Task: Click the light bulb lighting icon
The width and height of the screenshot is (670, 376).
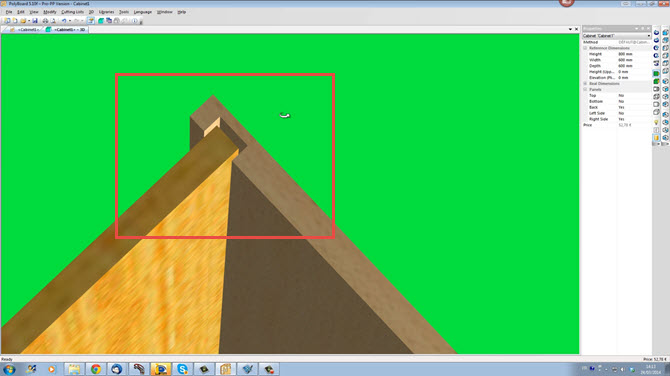Action: 656,122
